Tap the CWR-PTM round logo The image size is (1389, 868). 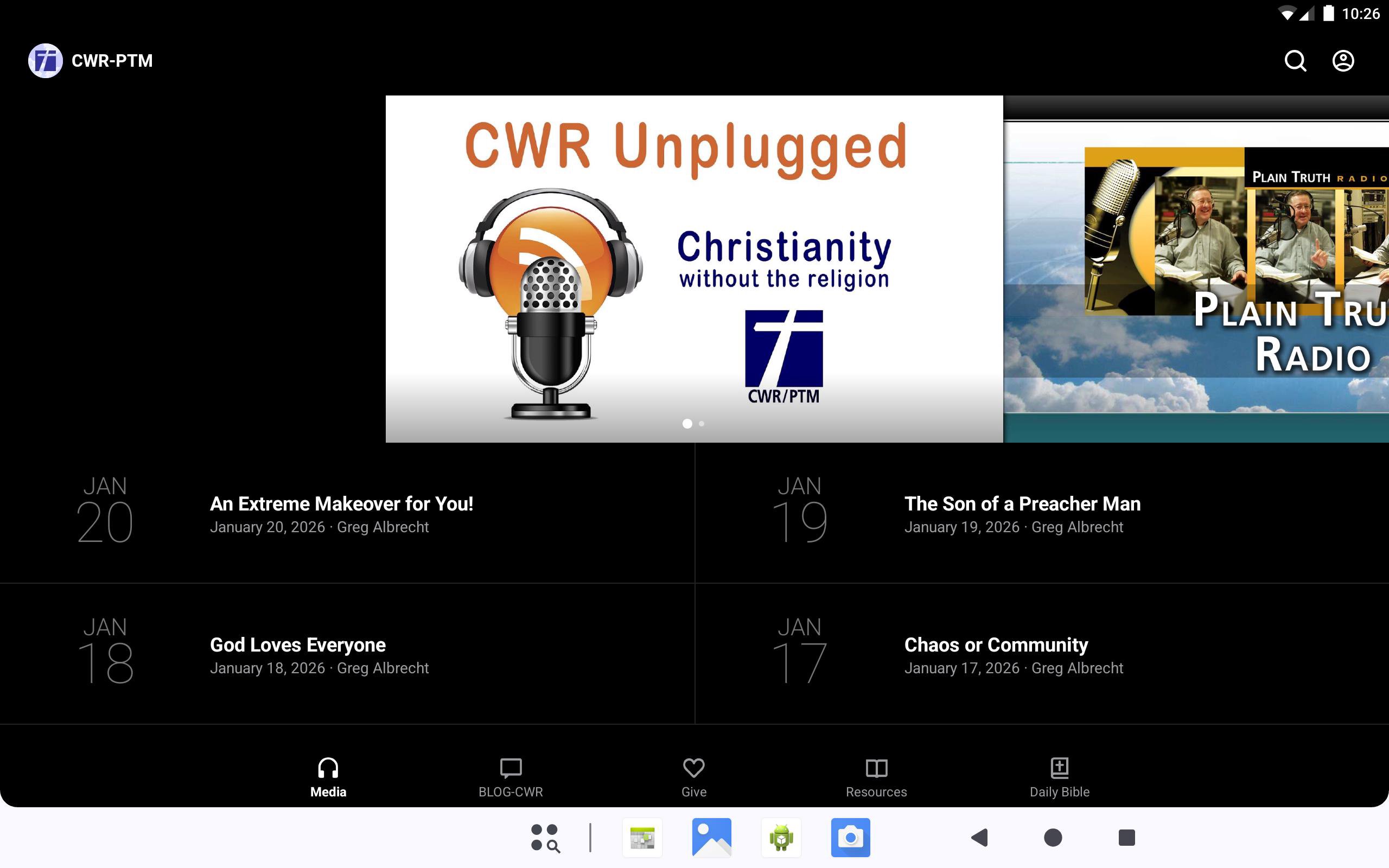click(x=46, y=61)
